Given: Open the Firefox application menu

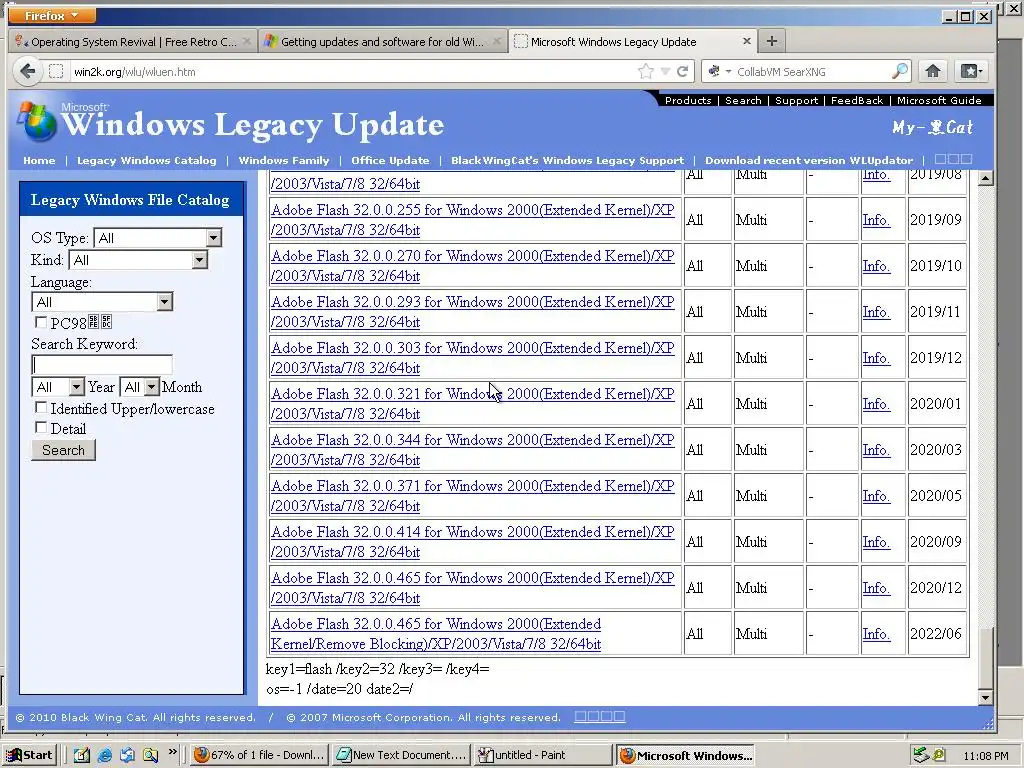Looking at the screenshot, I should (52, 15).
